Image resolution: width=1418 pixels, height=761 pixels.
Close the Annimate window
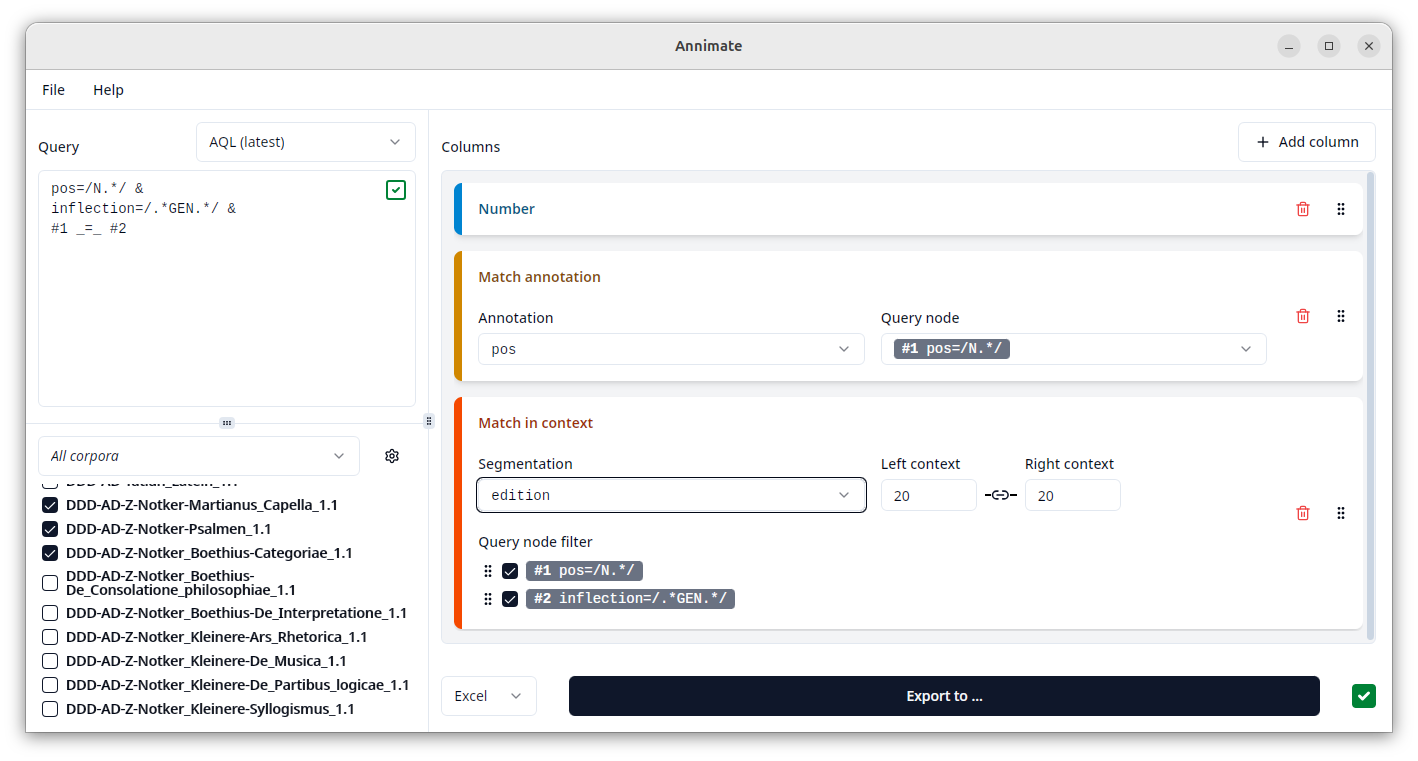click(1369, 46)
